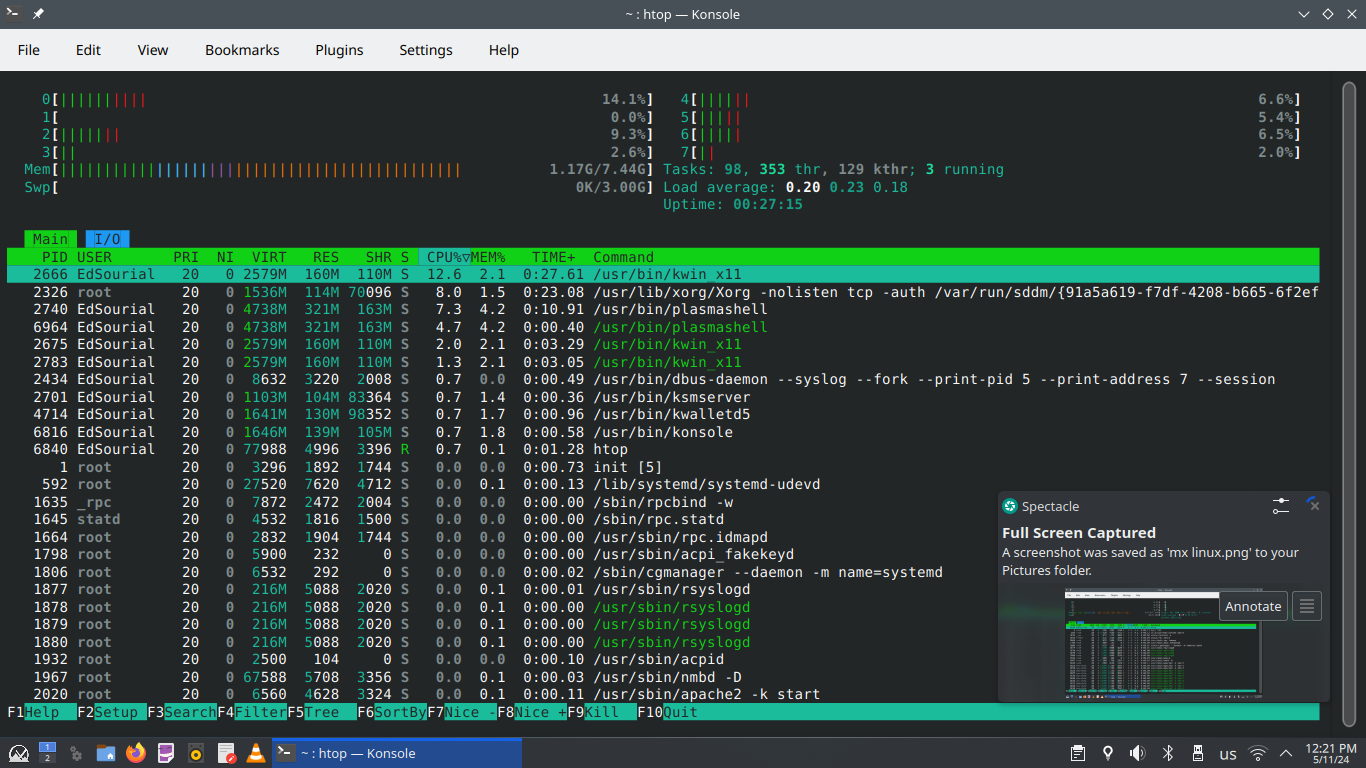
Task: Sort by the TIME+ column header
Action: tap(553, 257)
